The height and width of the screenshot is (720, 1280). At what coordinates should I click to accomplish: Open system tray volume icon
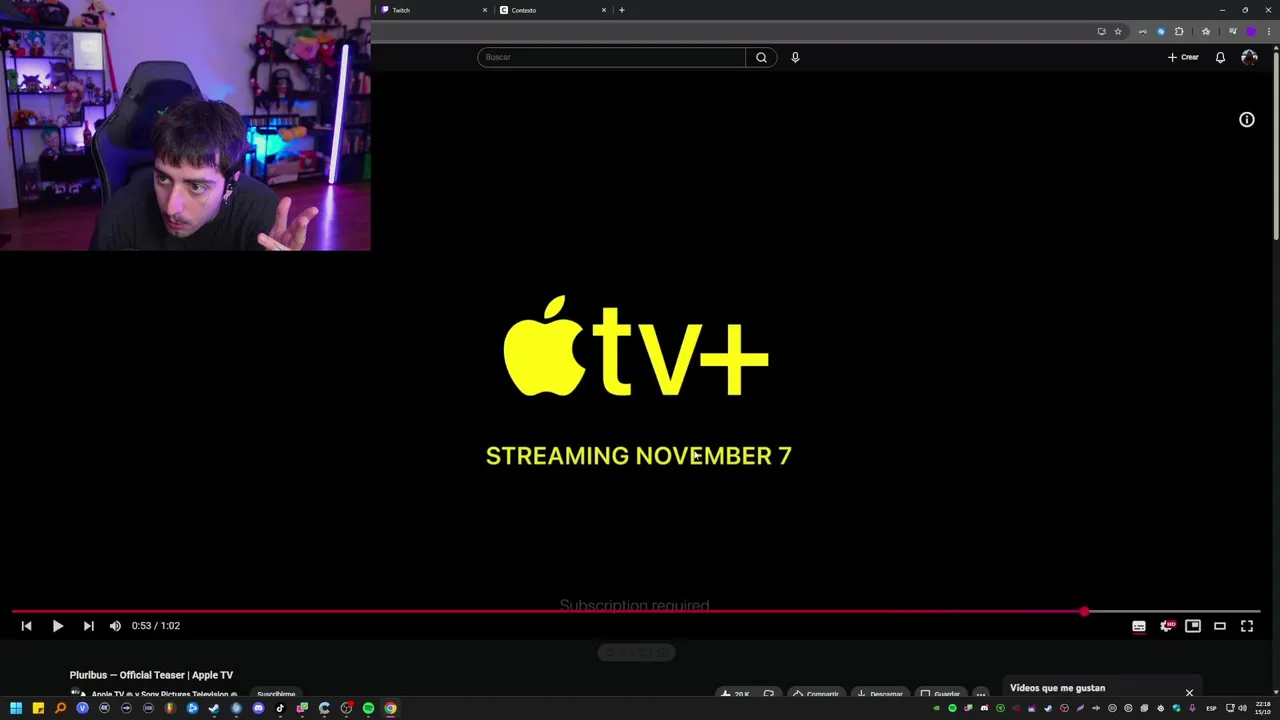[1243, 708]
